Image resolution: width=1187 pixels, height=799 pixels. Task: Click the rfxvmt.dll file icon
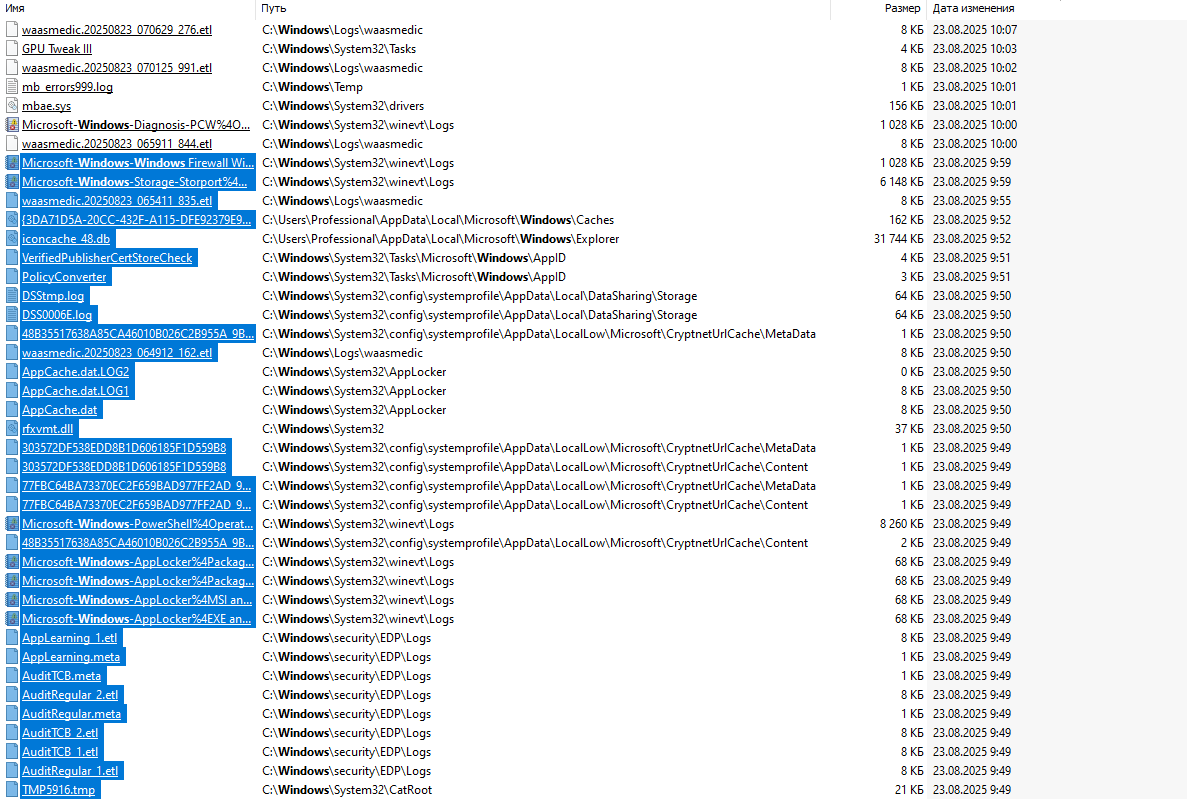pos(11,429)
